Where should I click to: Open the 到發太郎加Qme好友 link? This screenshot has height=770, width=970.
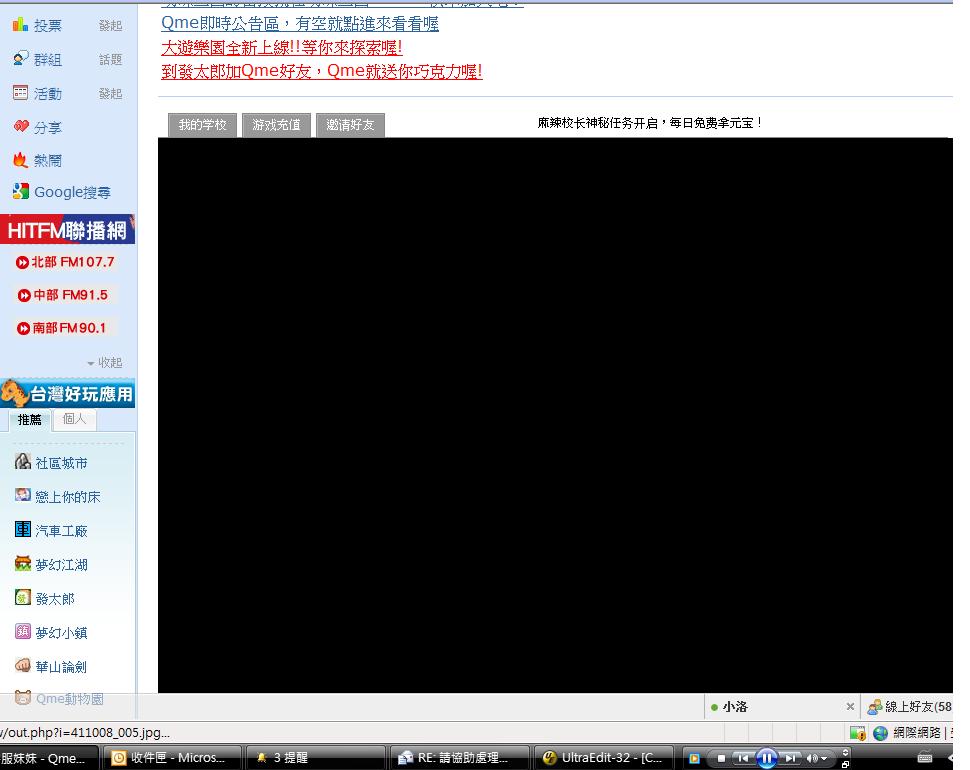point(322,71)
